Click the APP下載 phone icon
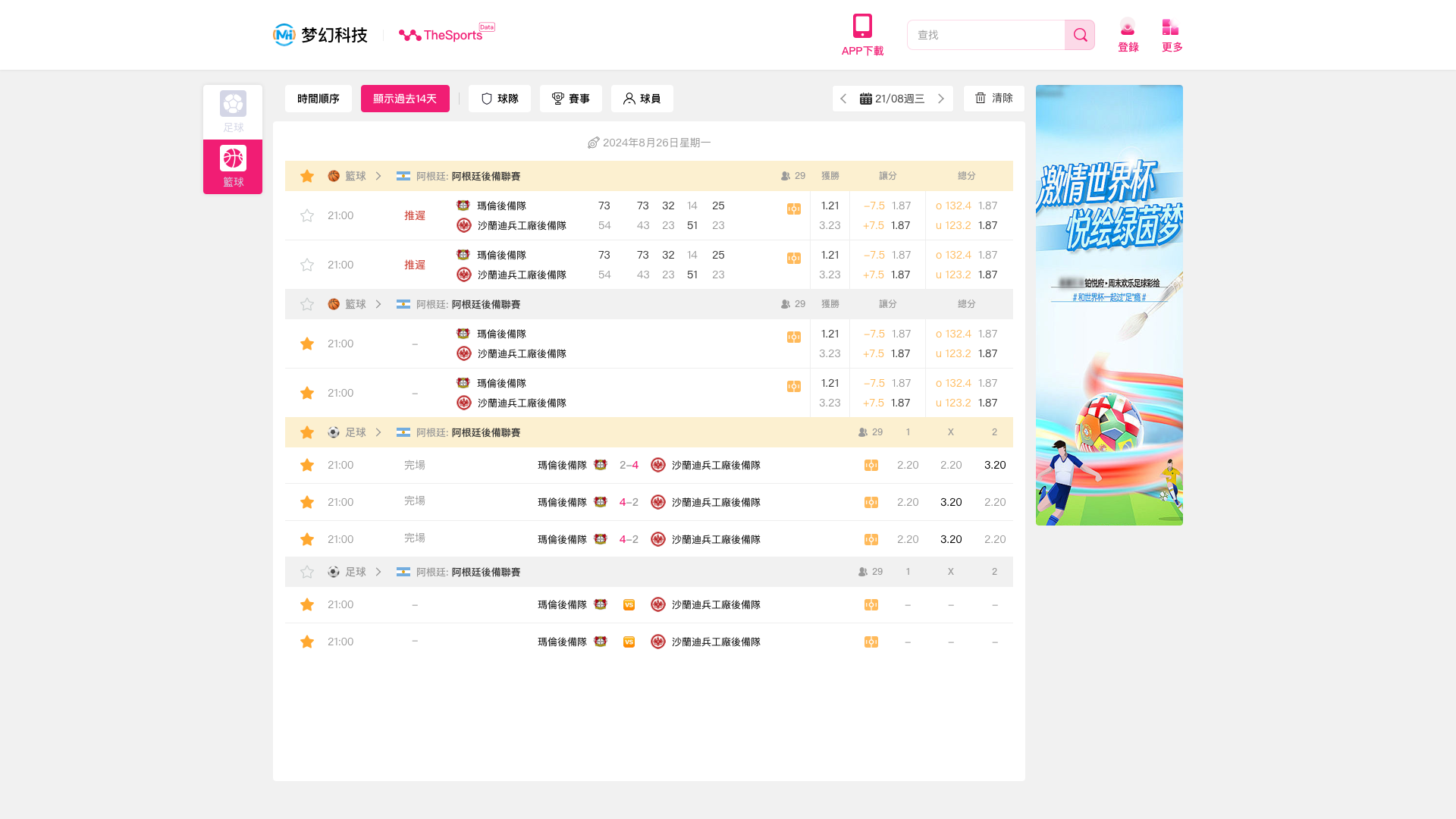This screenshot has height=819, width=1456. click(x=862, y=26)
